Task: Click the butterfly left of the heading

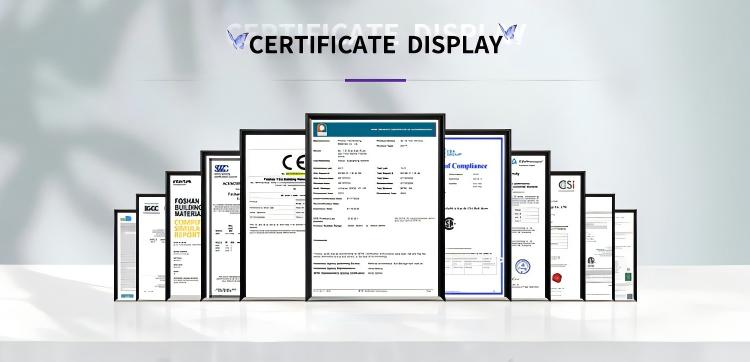Action: coord(238,39)
